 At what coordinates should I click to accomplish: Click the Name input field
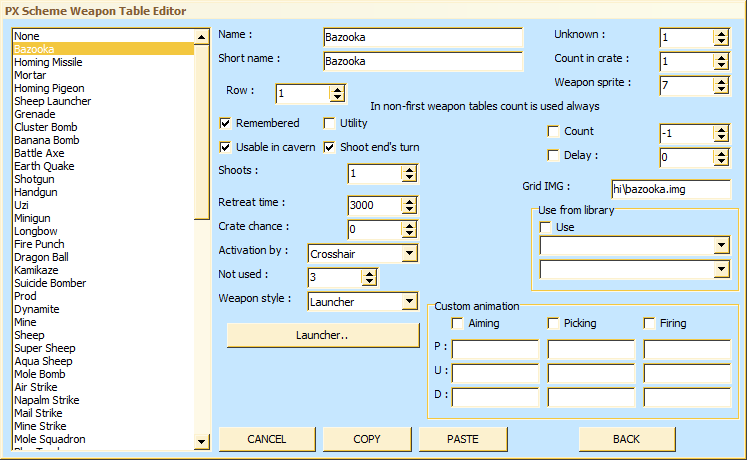point(423,37)
